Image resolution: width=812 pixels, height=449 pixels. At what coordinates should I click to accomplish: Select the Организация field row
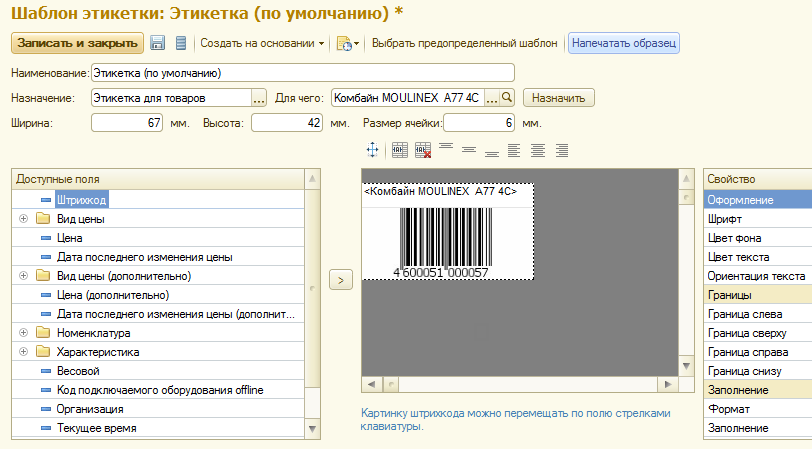point(158,409)
